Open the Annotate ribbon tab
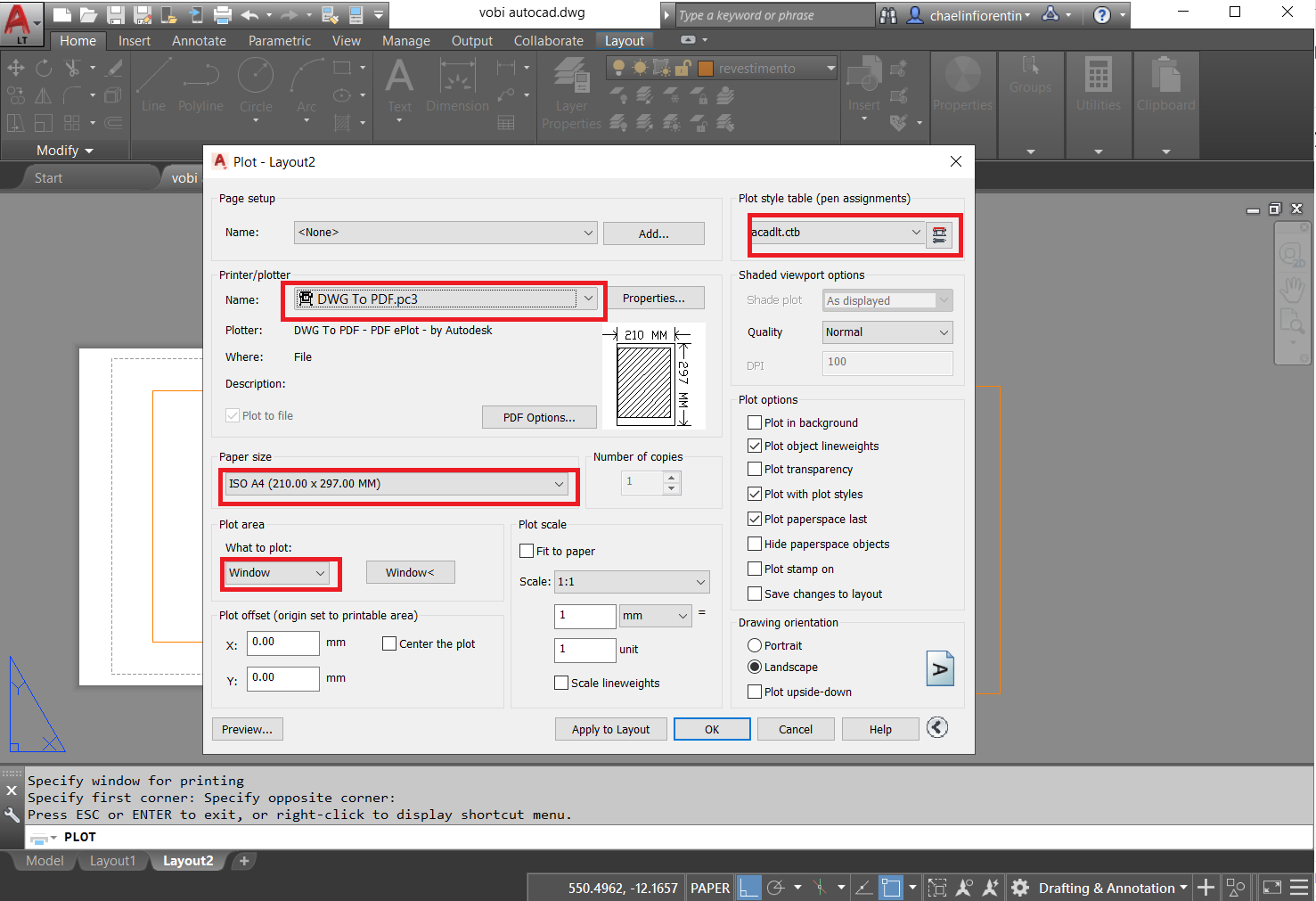1316x901 pixels. point(199,41)
